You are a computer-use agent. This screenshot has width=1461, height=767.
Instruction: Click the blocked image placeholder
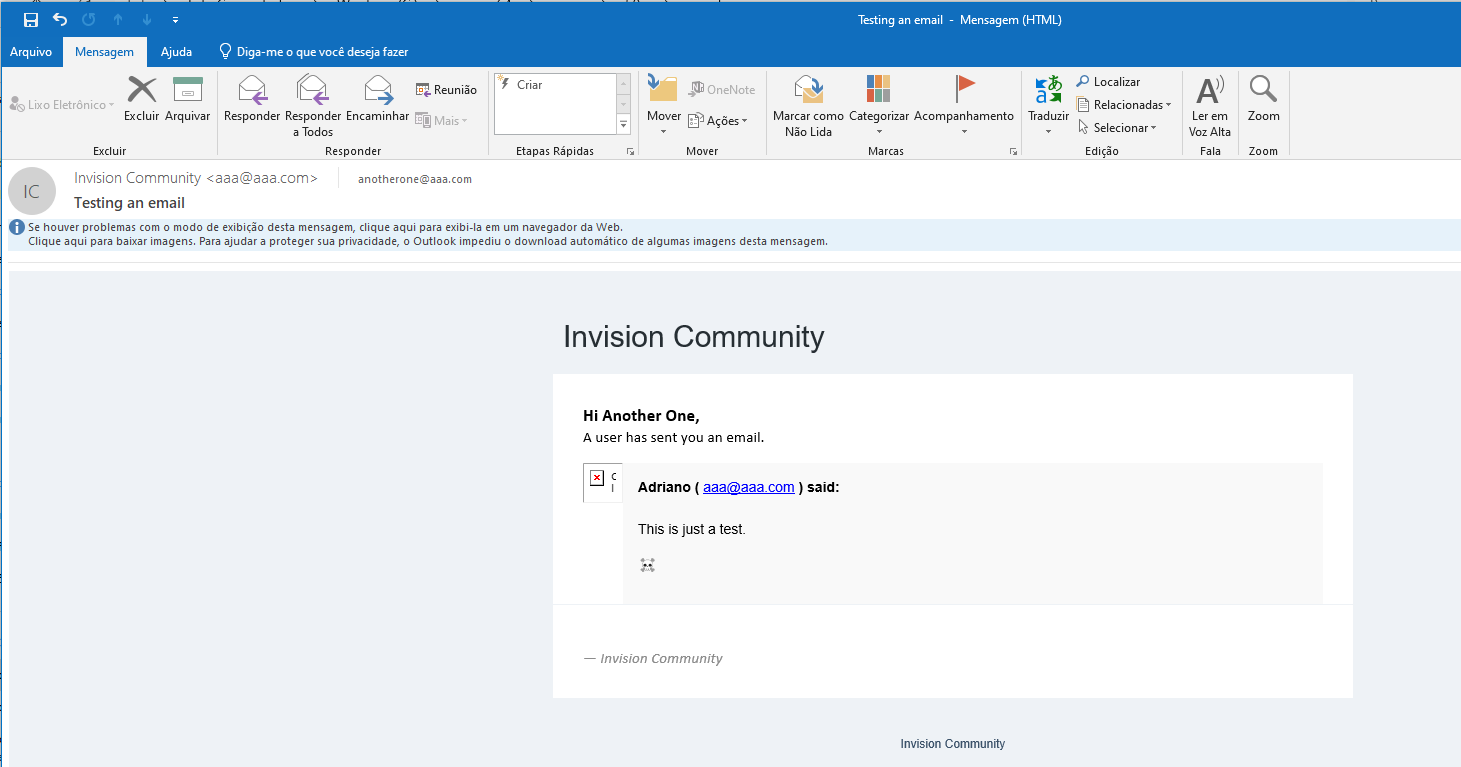coord(603,483)
